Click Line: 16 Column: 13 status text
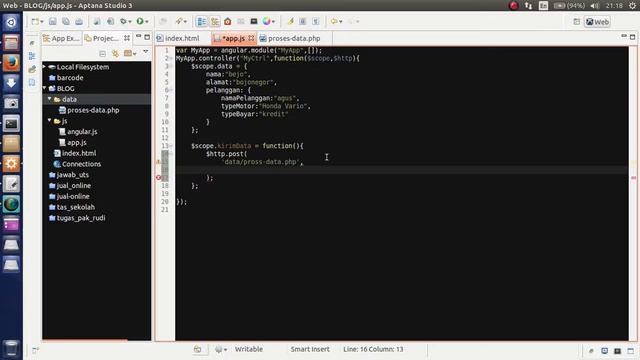 373,349
